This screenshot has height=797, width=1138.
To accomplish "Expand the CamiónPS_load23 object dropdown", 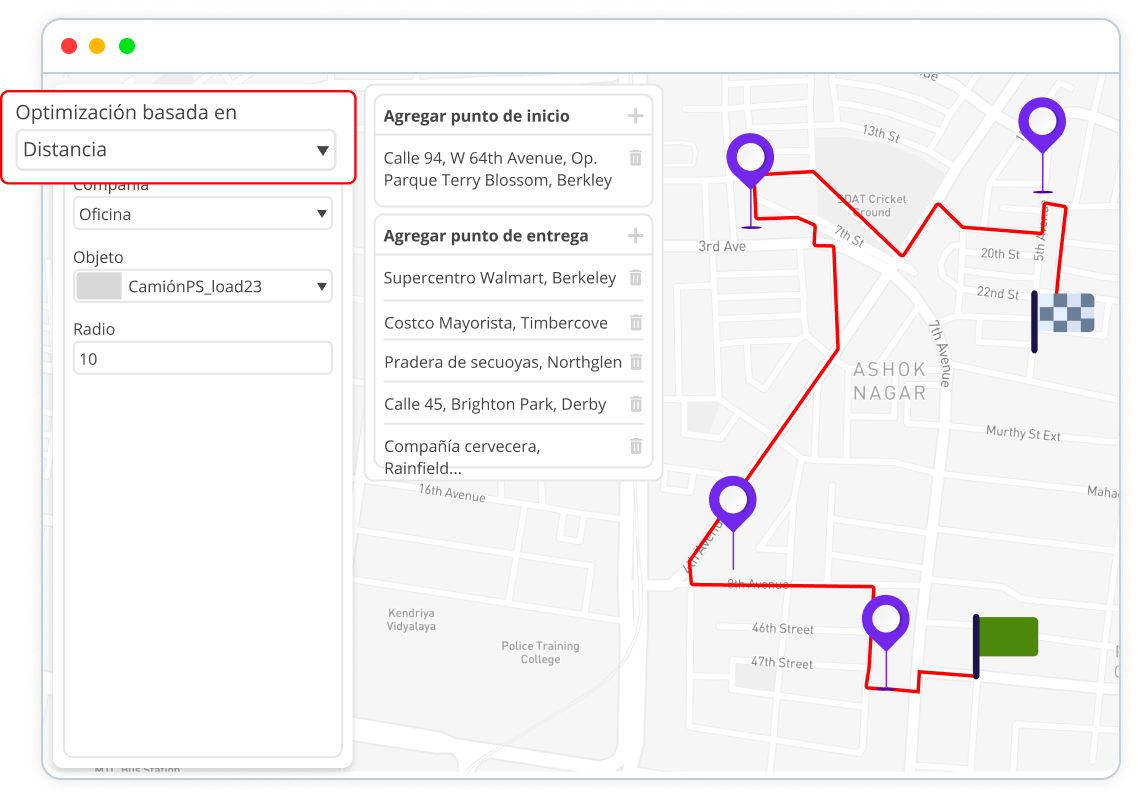I will (x=202, y=286).
